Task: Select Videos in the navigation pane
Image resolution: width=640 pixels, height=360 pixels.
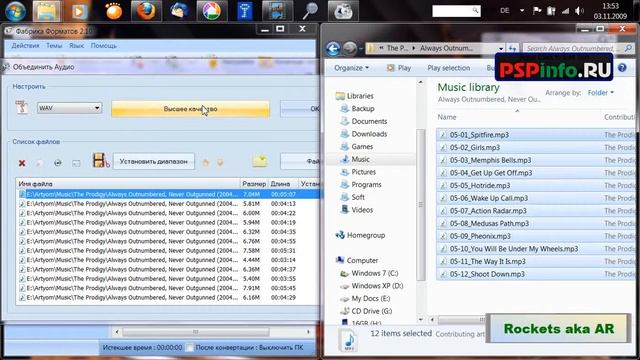Action: (362, 210)
